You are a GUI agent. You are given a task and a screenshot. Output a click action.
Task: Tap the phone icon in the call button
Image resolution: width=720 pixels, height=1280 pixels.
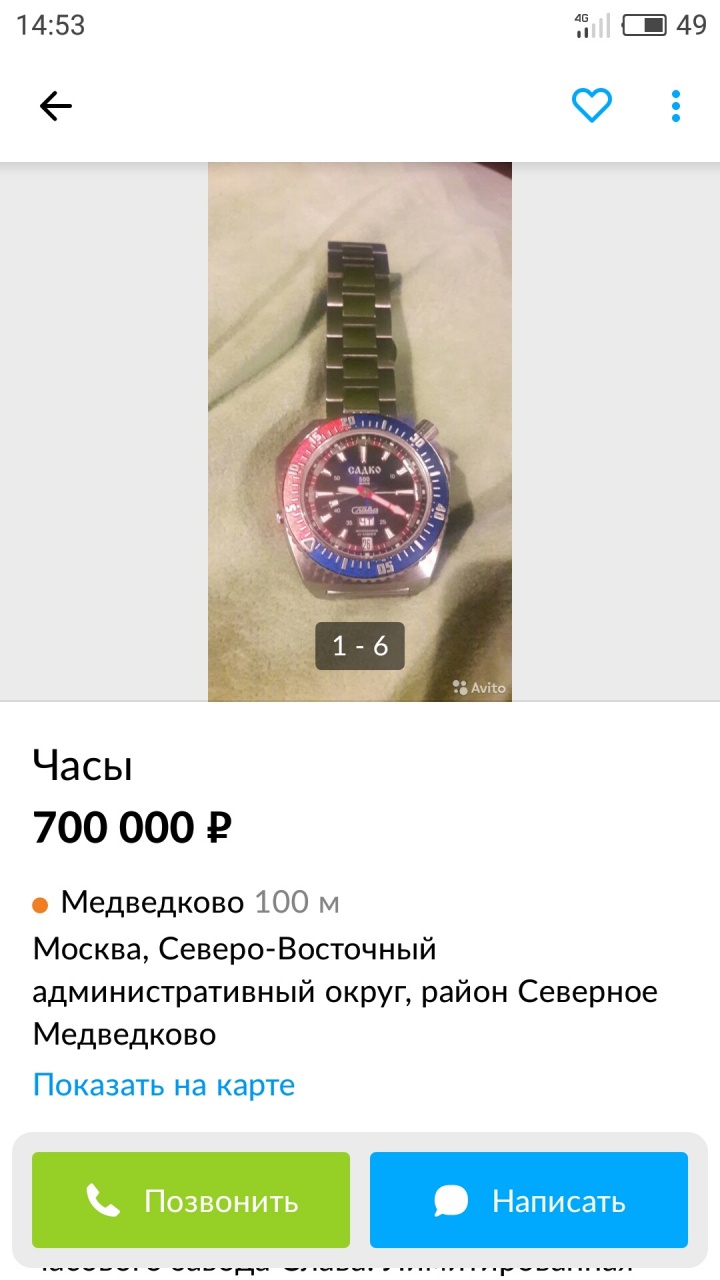(103, 1200)
